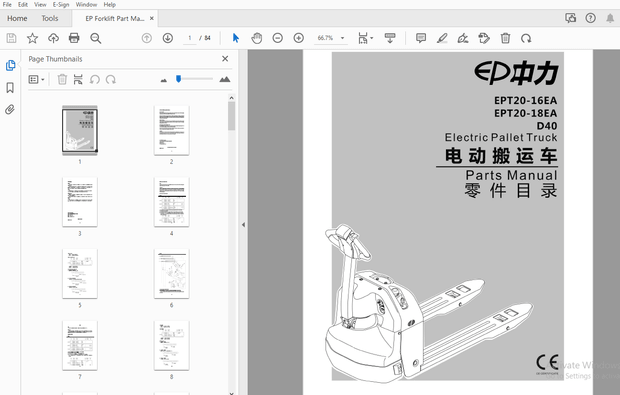620x395 pixels.
Task: Reduce thumbnail size small mountains icon
Action: coord(164,80)
